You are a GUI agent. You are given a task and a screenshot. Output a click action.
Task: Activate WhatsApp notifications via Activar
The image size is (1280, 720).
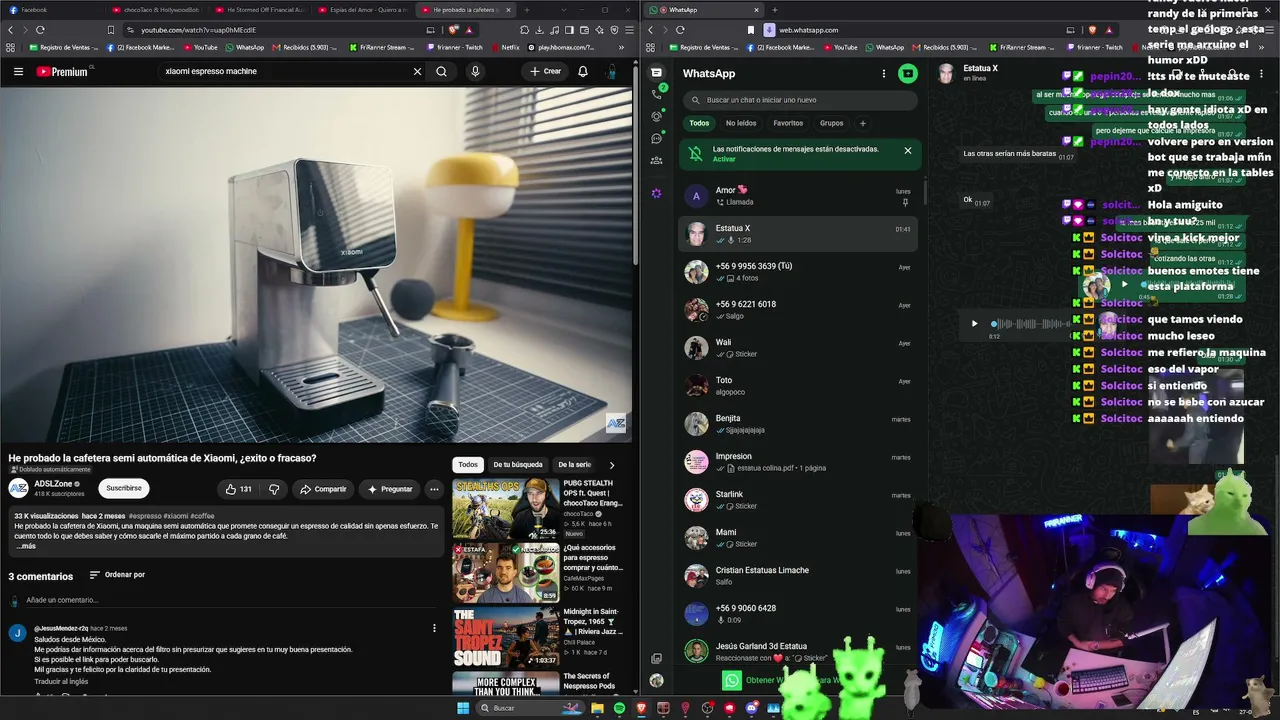(724, 159)
